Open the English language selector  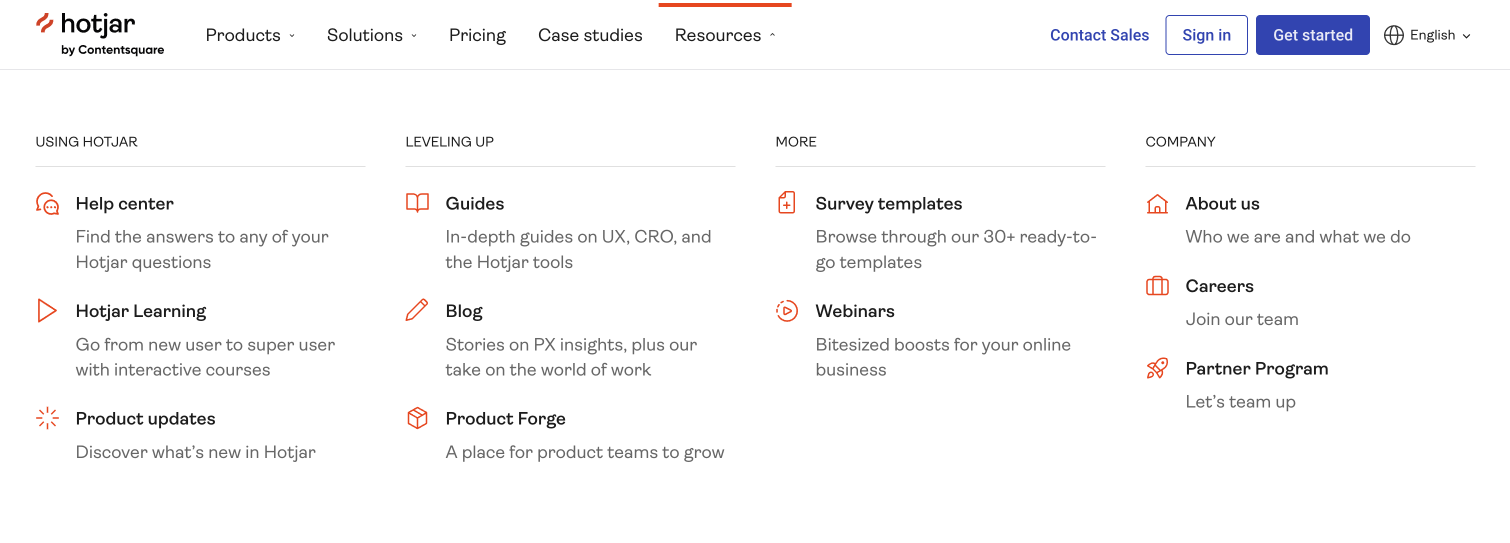click(1427, 35)
